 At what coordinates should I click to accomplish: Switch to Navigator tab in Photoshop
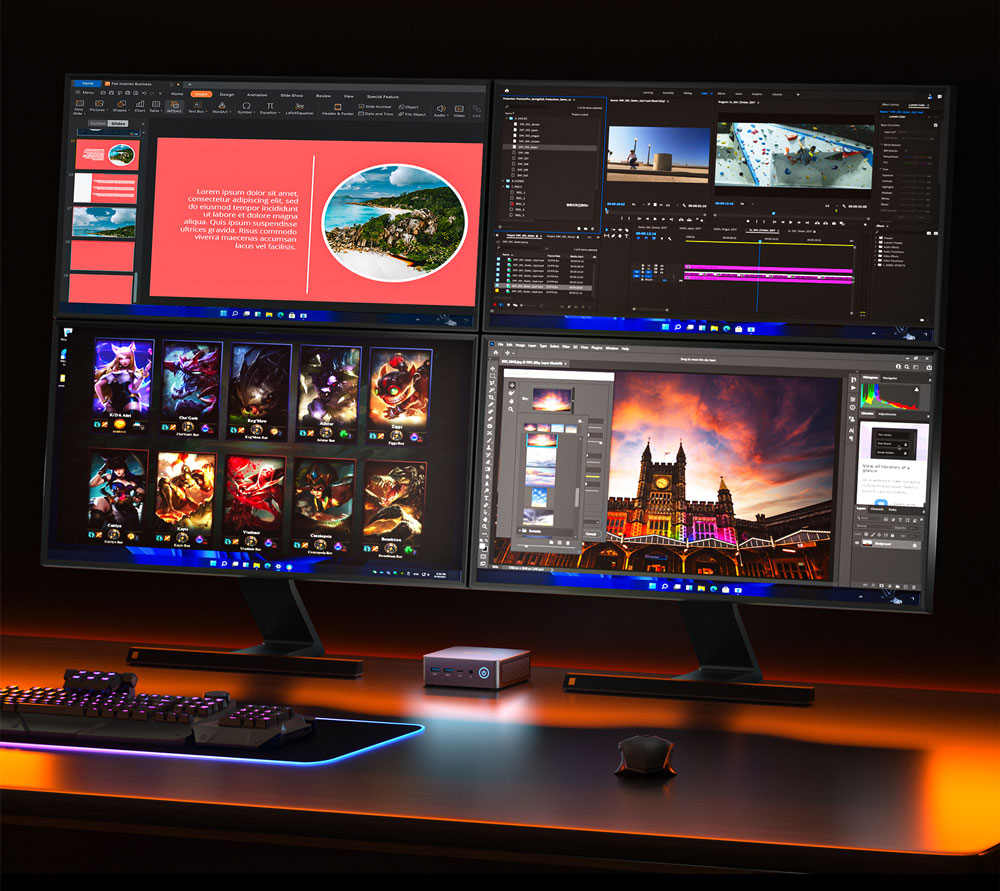[890, 378]
